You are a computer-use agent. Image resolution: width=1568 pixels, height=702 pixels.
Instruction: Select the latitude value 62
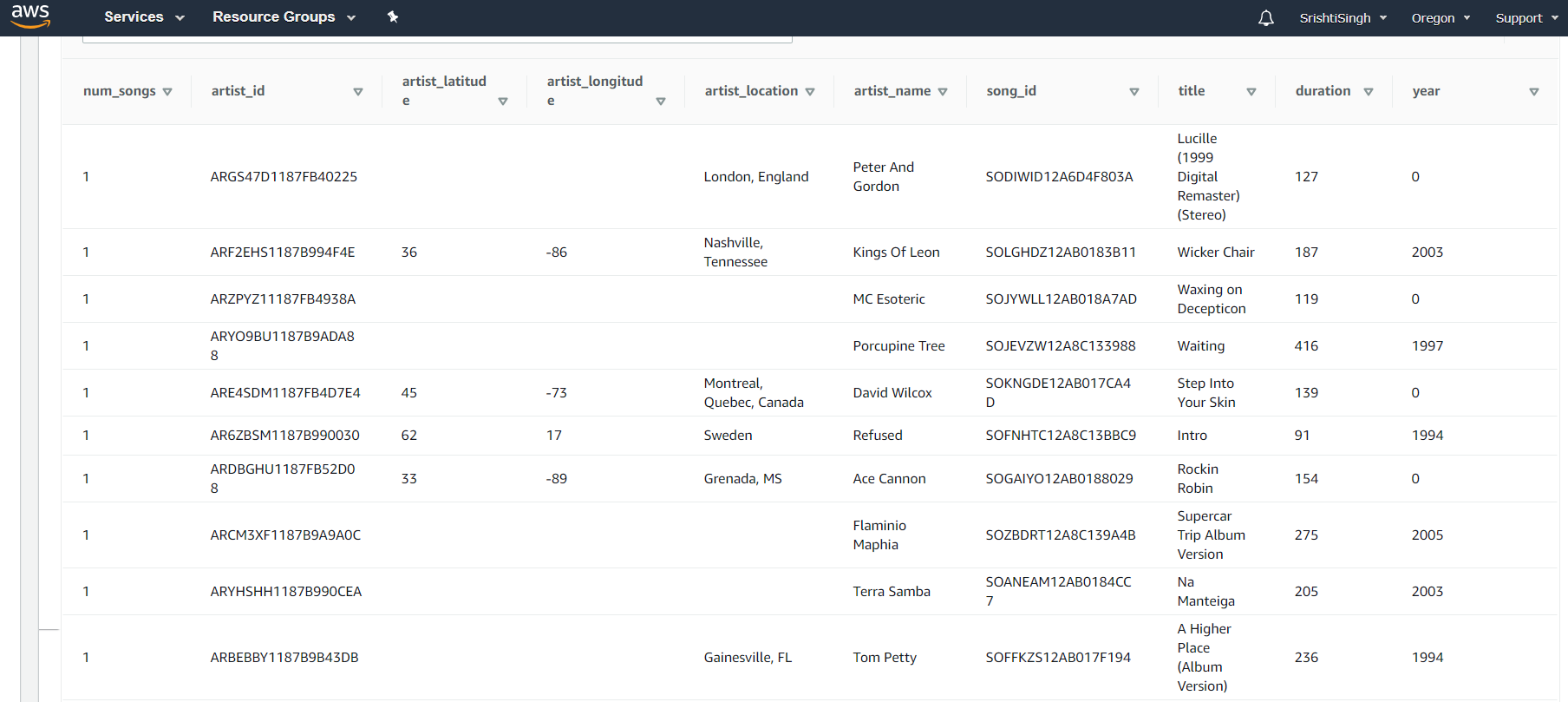tap(409, 436)
